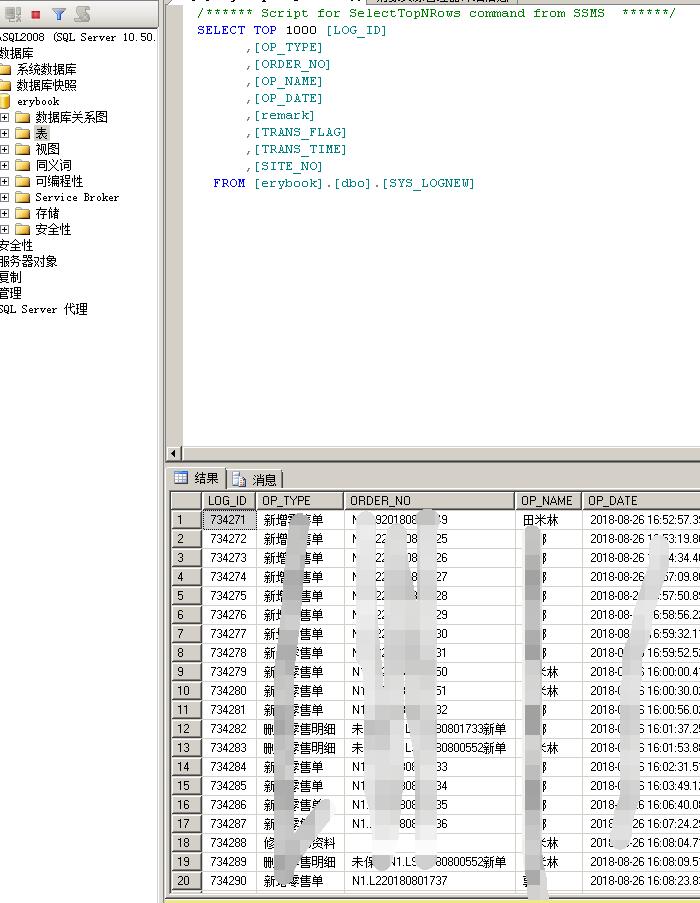Click the LOG_ID cell 734288
The height and width of the screenshot is (903, 700).
(x=229, y=843)
